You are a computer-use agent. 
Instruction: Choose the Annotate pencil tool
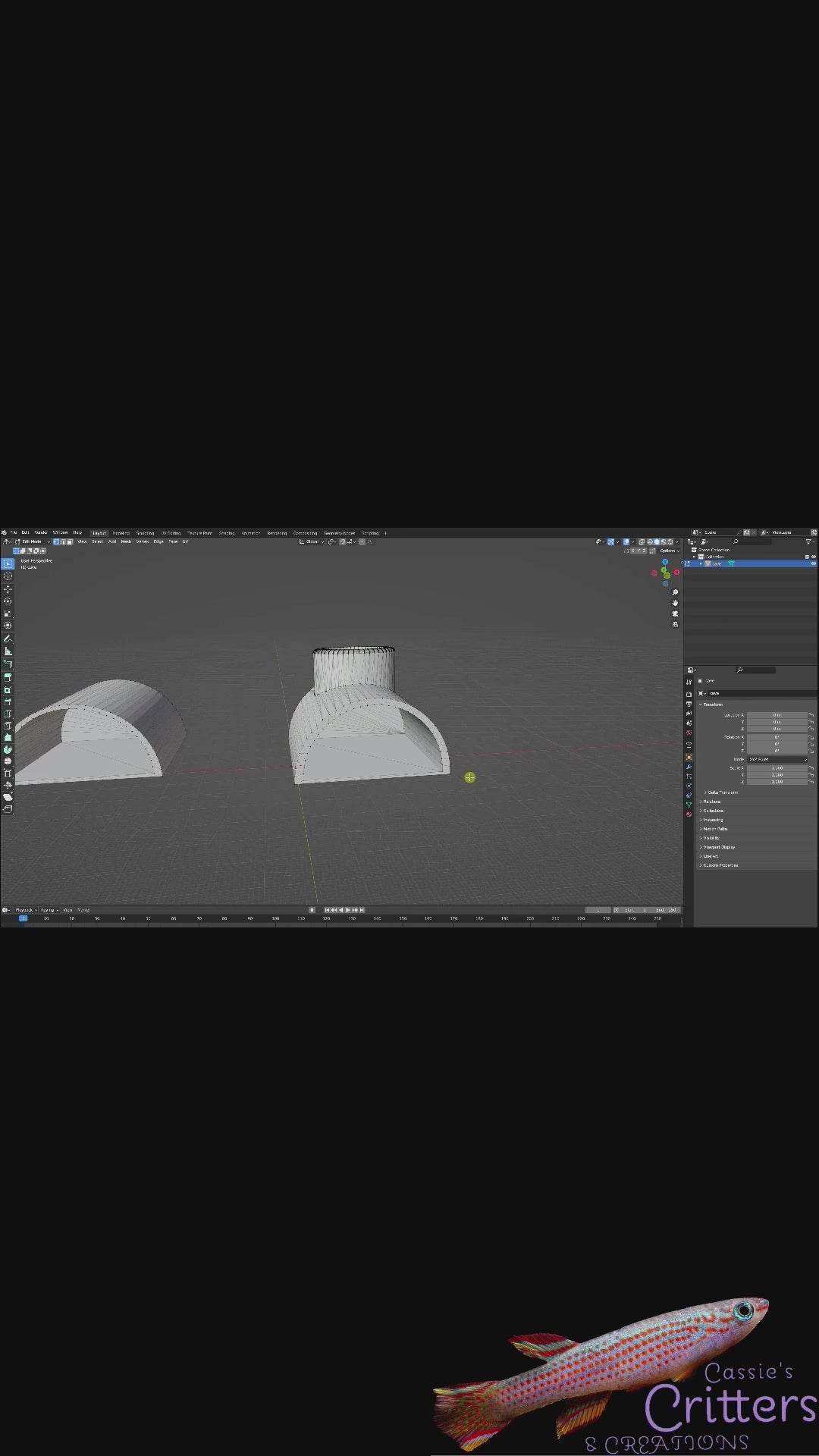click(x=8, y=639)
